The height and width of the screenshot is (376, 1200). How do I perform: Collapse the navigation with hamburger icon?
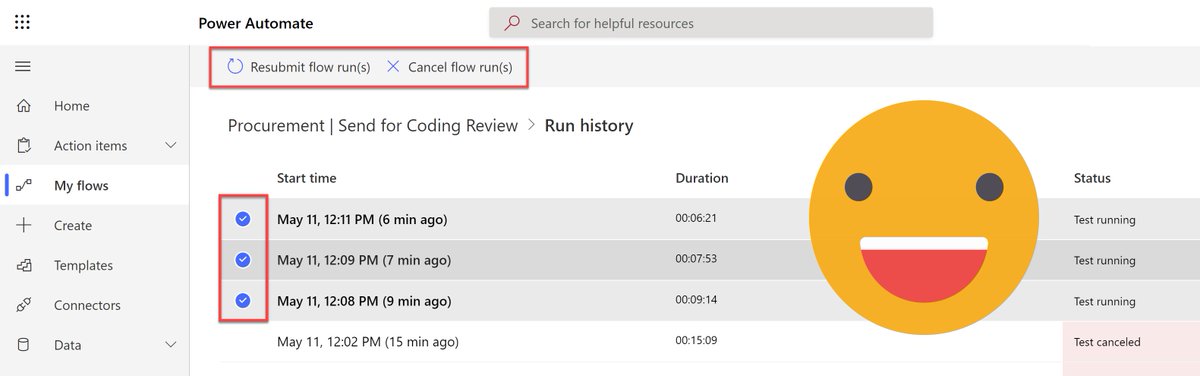pos(22,66)
